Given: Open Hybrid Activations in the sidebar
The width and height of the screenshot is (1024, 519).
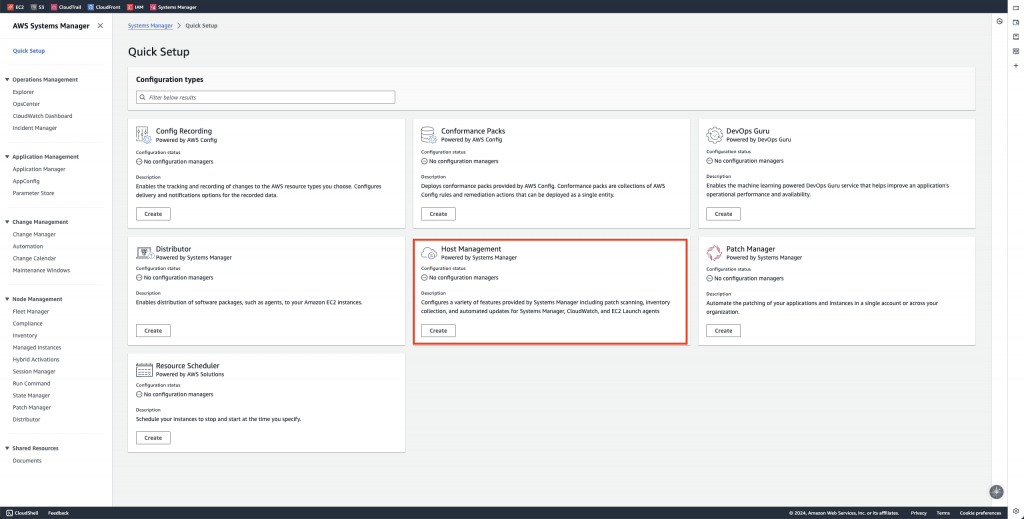Looking at the screenshot, I should click(36, 360).
